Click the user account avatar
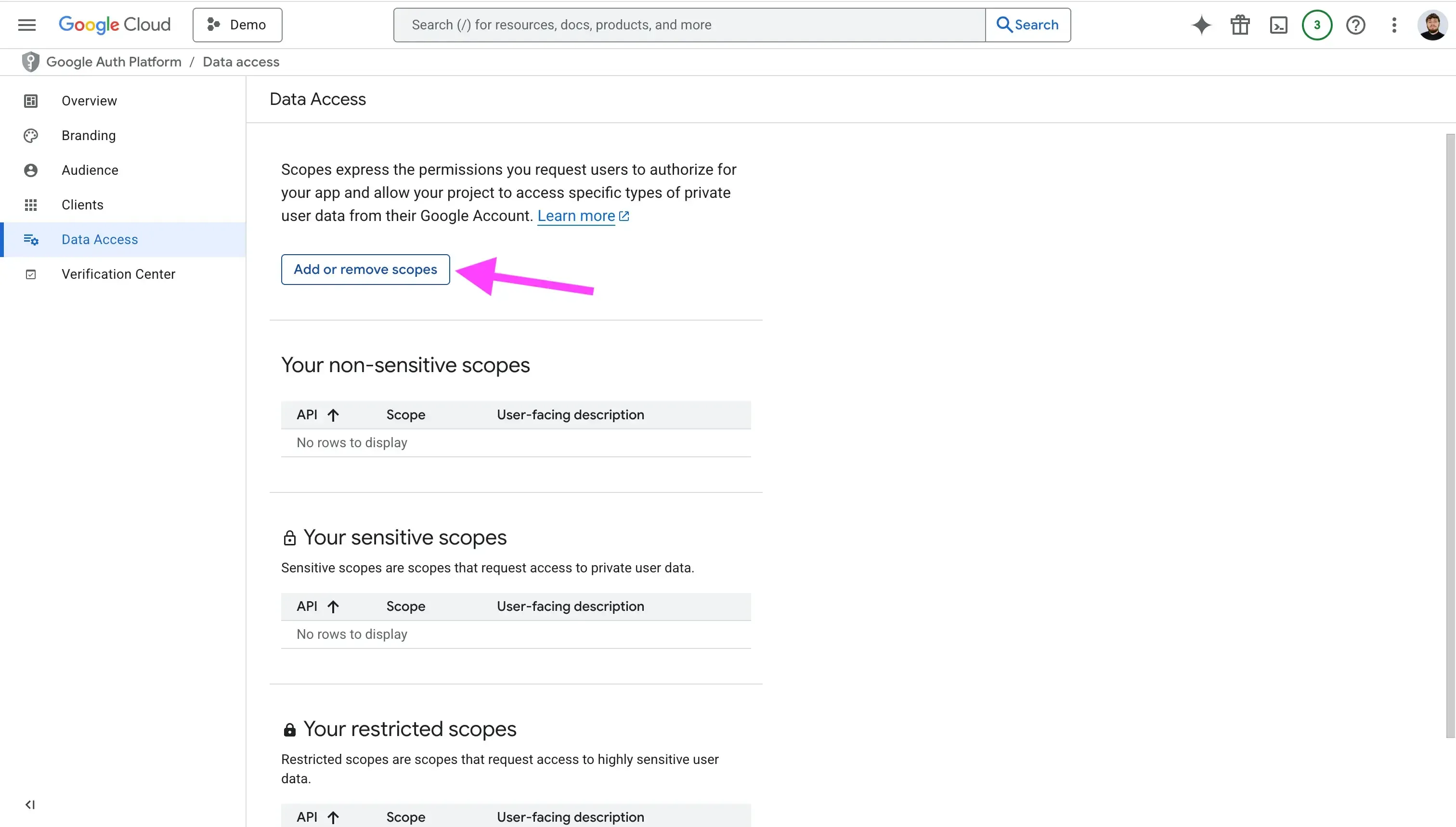Image resolution: width=1456 pixels, height=827 pixels. tap(1432, 25)
